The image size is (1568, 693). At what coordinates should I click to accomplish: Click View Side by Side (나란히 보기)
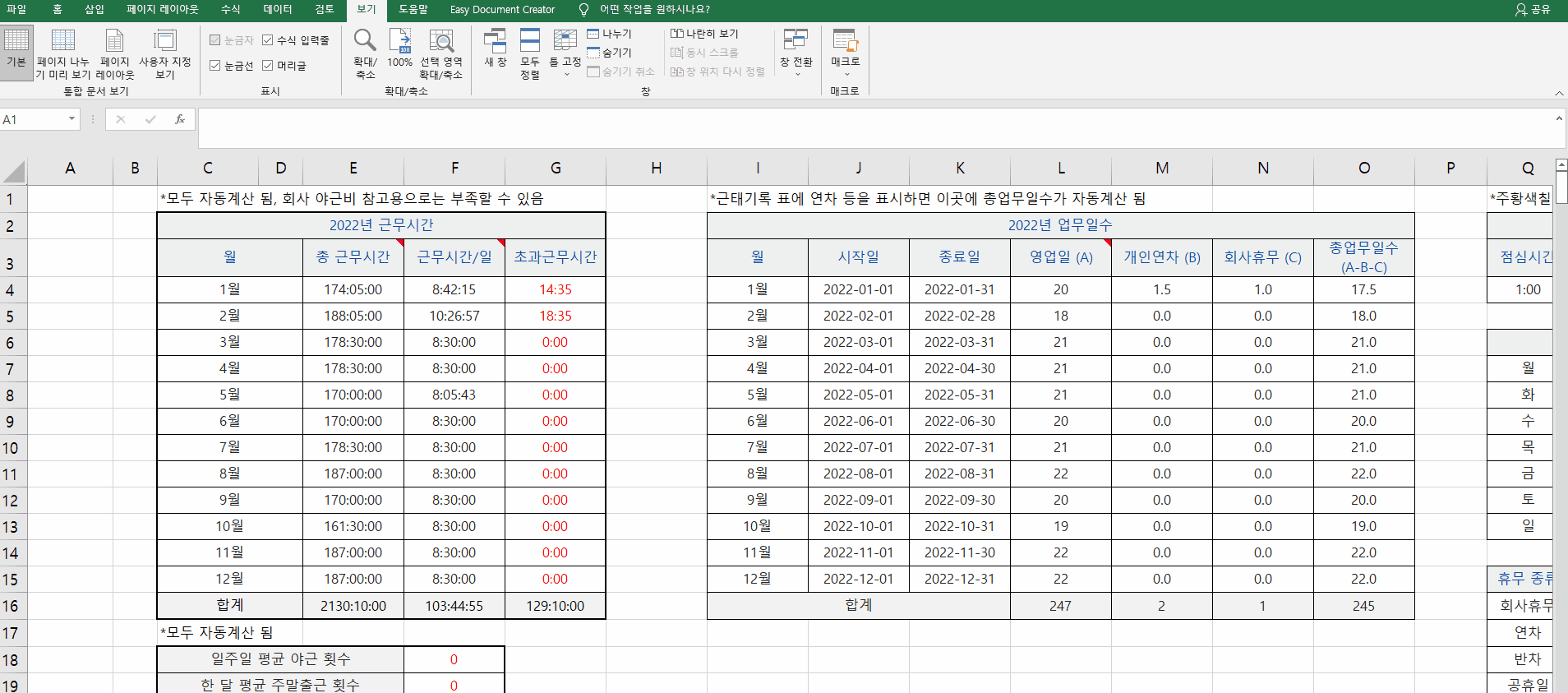pyautogui.click(x=704, y=34)
